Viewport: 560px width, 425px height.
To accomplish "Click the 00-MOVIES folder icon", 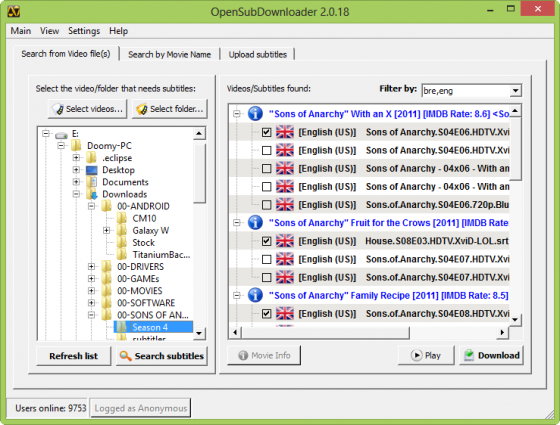I will (106, 291).
